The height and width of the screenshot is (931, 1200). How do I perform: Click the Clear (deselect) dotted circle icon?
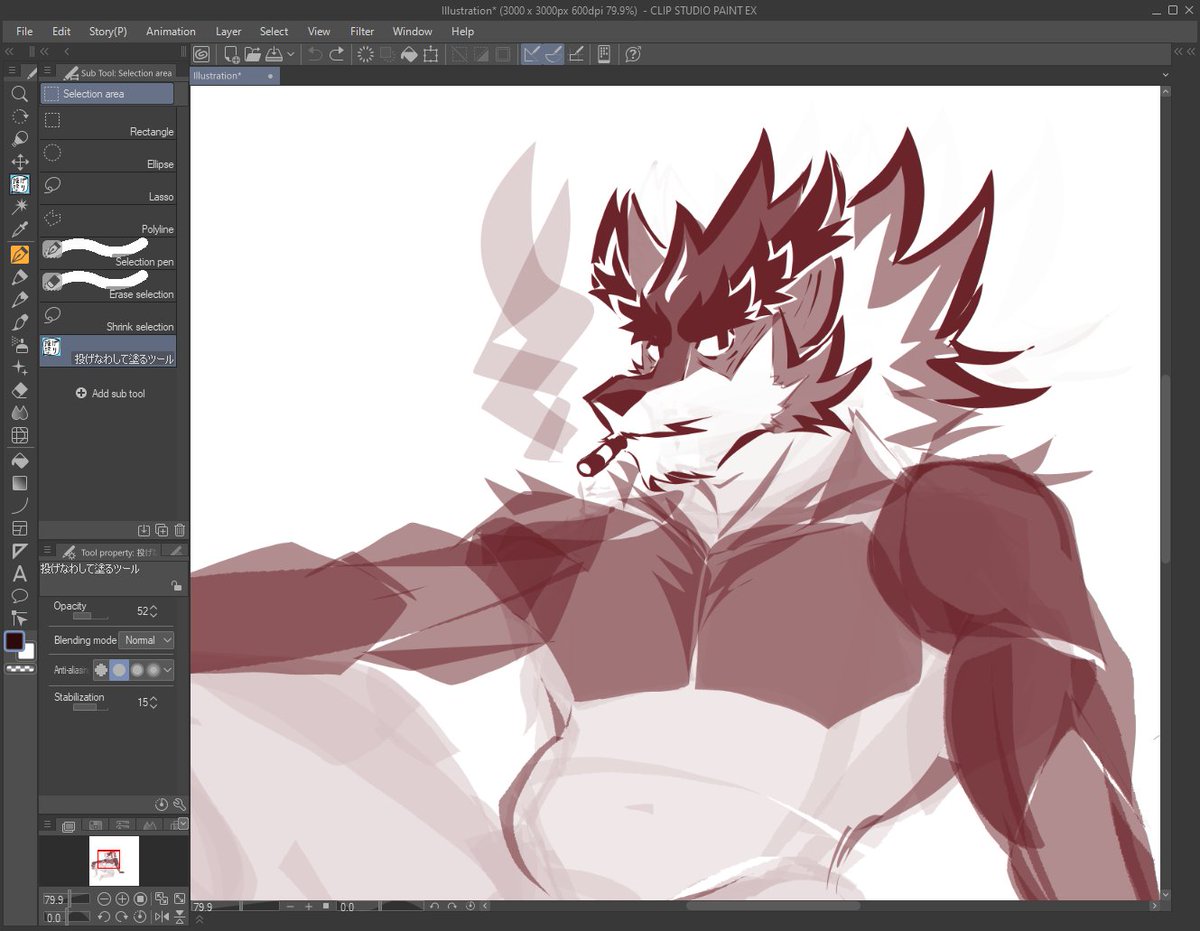pos(365,55)
